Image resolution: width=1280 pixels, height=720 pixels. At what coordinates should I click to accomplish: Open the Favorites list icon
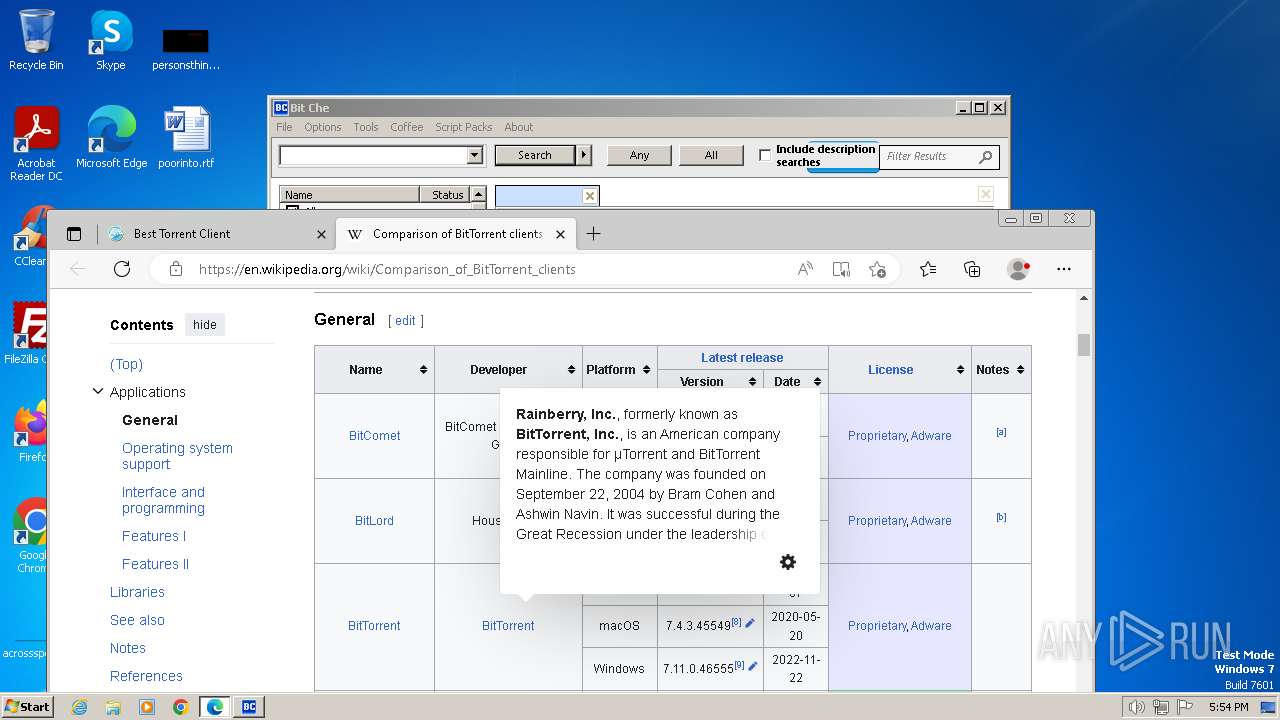tap(928, 269)
